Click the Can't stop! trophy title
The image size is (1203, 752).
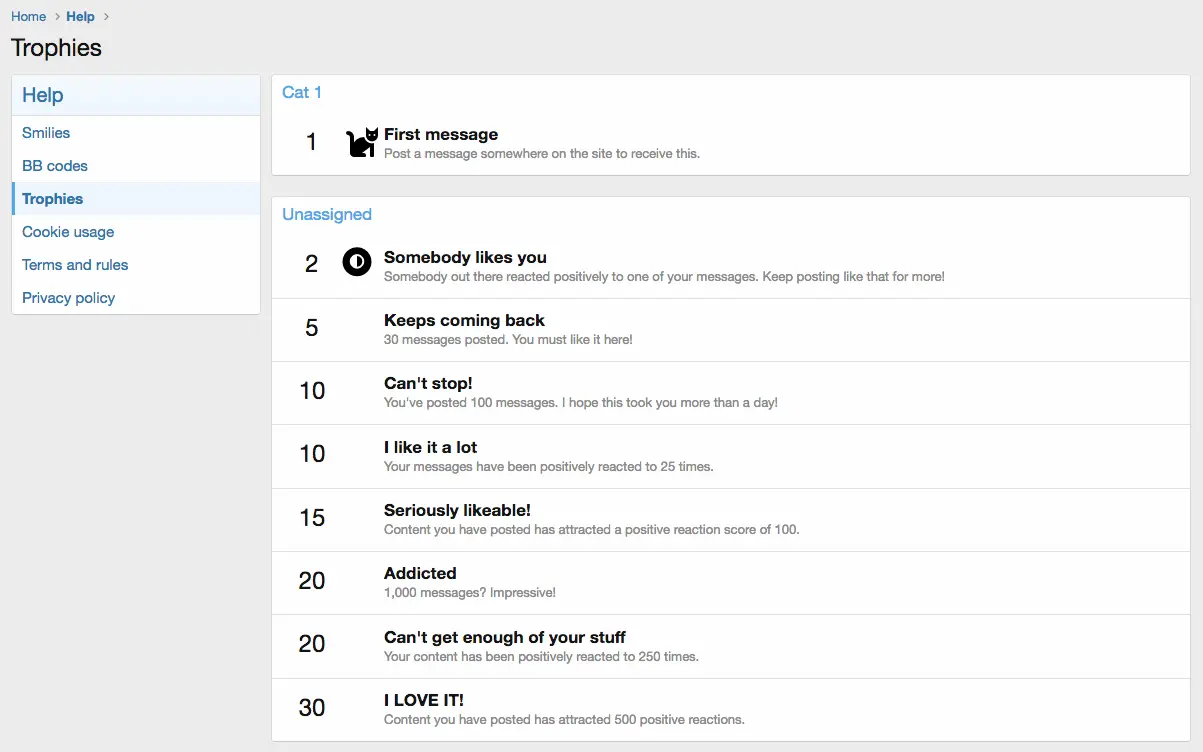coord(428,383)
